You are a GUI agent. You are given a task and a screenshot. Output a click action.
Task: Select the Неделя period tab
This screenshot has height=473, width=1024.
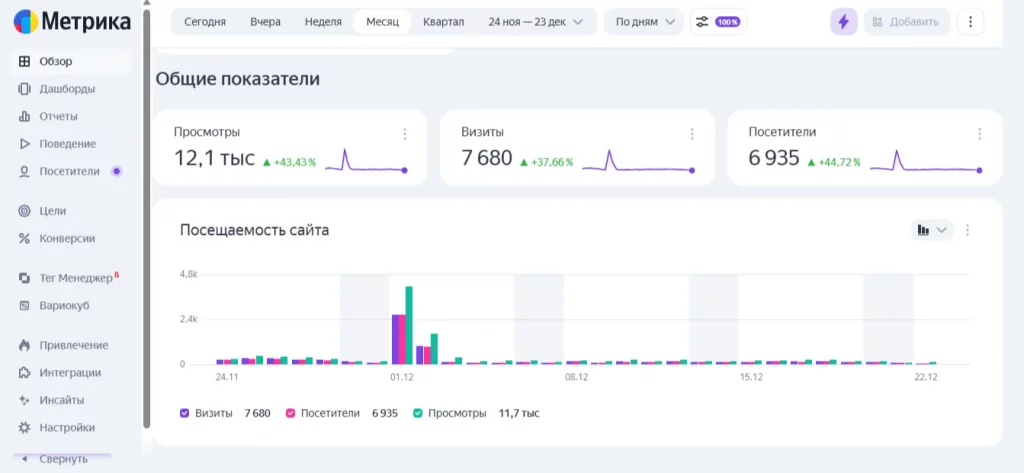point(323,22)
